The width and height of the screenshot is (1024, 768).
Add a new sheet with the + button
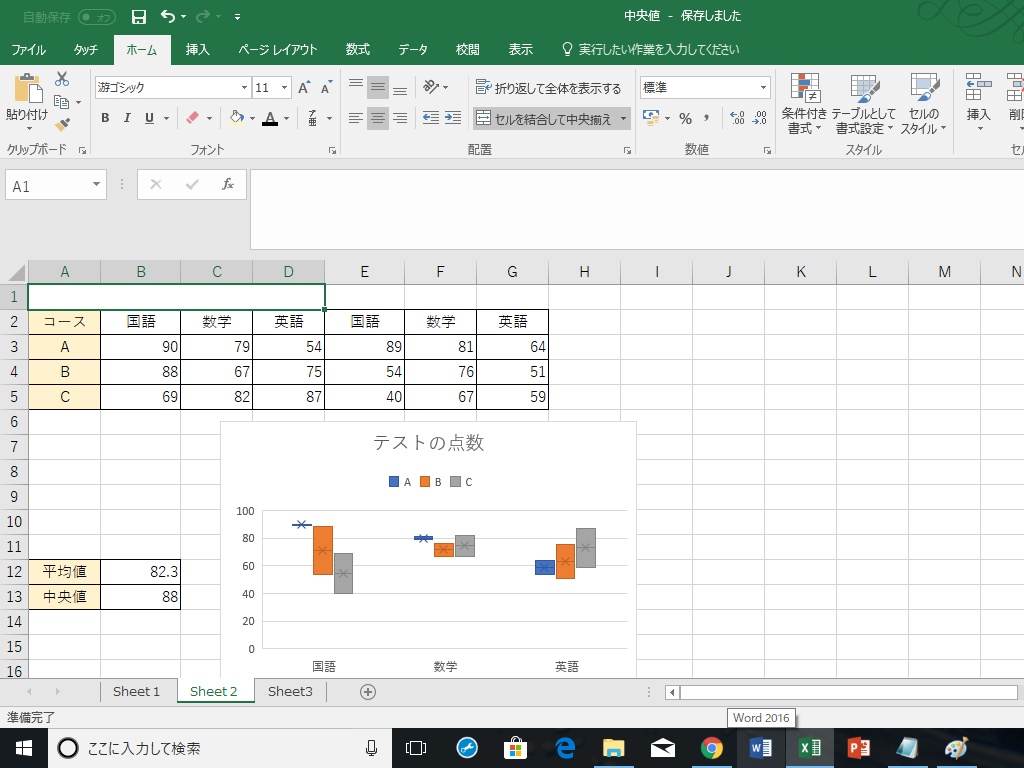(x=367, y=691)
